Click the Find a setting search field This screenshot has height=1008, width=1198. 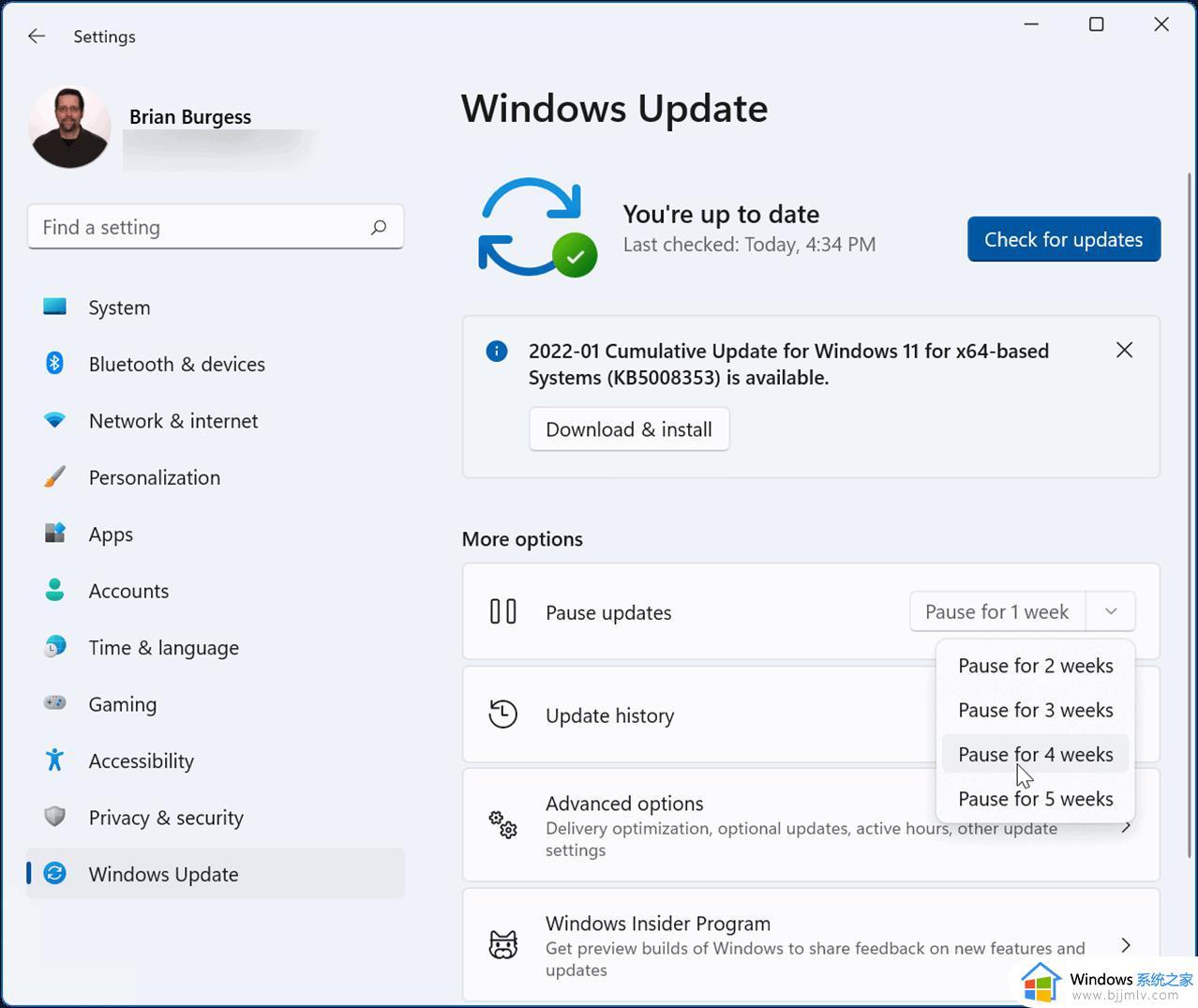(x=216, y=227)
